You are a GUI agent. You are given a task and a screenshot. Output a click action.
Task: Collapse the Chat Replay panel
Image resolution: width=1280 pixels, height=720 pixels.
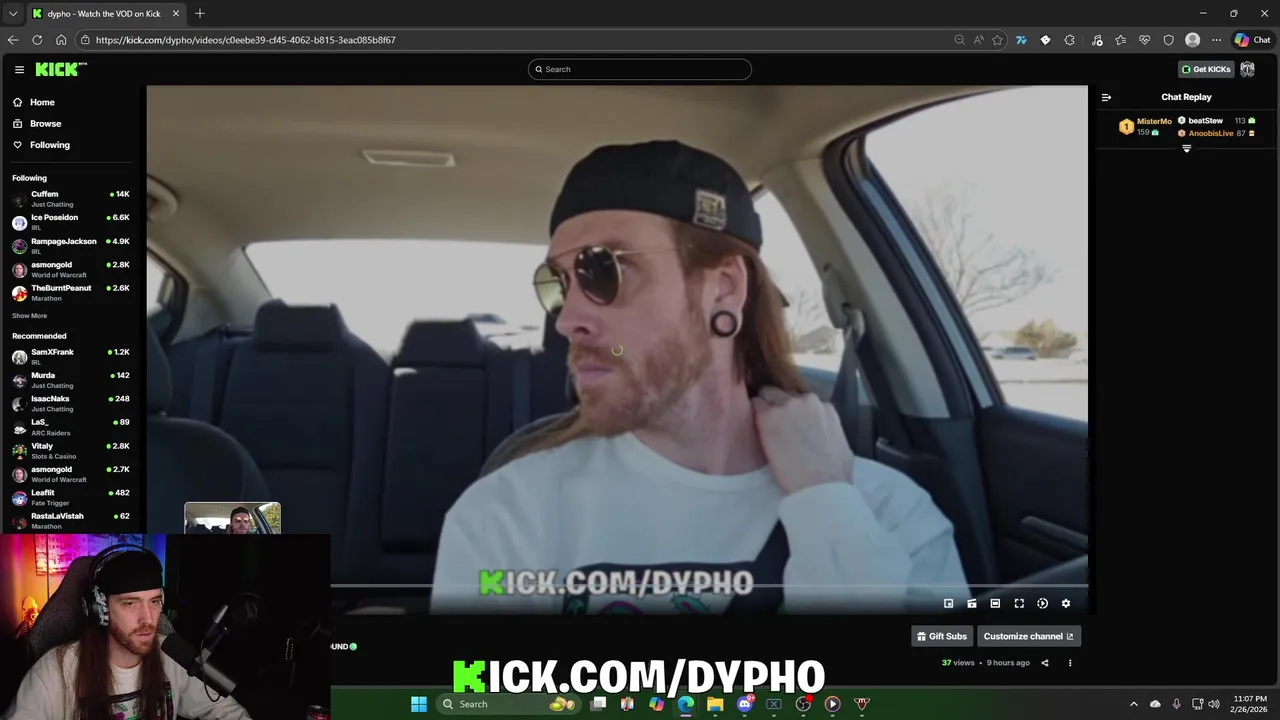pyautogui.click(x=1106, y=97)
